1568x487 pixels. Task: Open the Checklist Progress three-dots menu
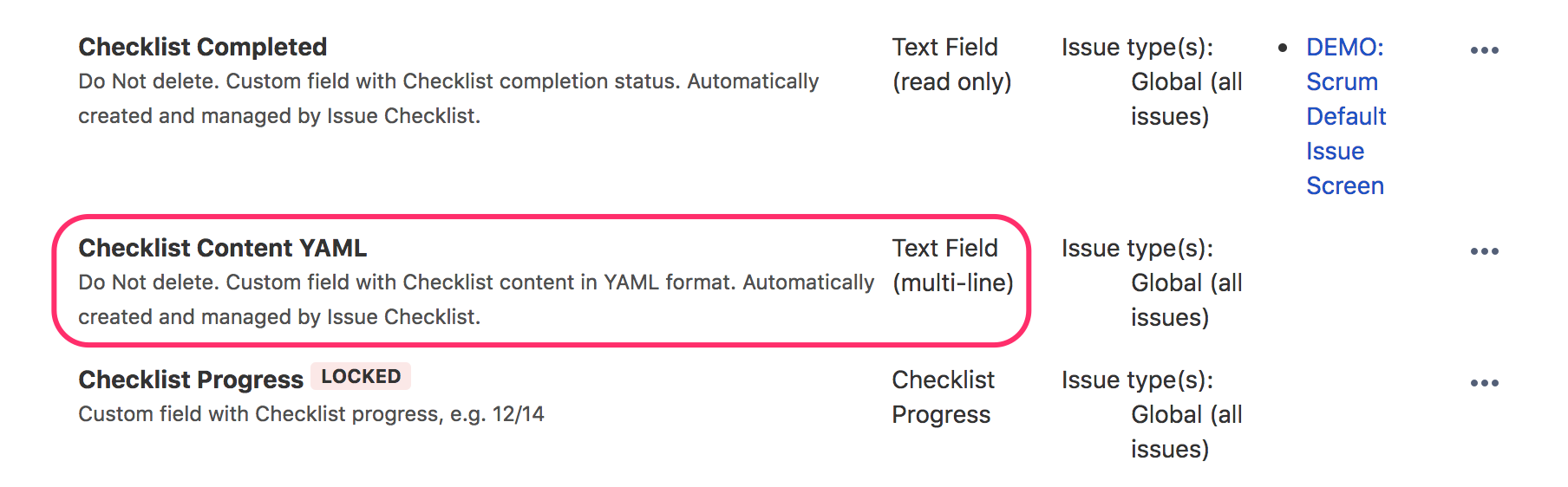[1484, 383]
